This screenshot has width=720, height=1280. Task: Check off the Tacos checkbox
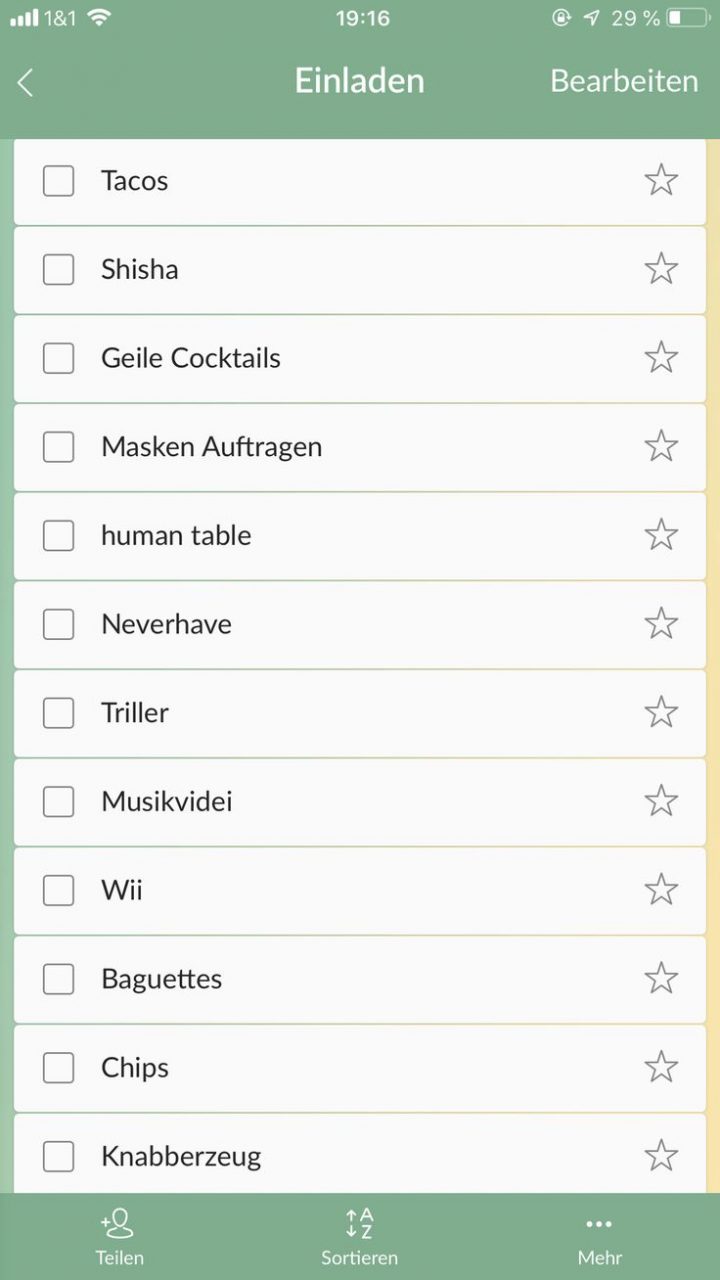click(x=58, y=181)
